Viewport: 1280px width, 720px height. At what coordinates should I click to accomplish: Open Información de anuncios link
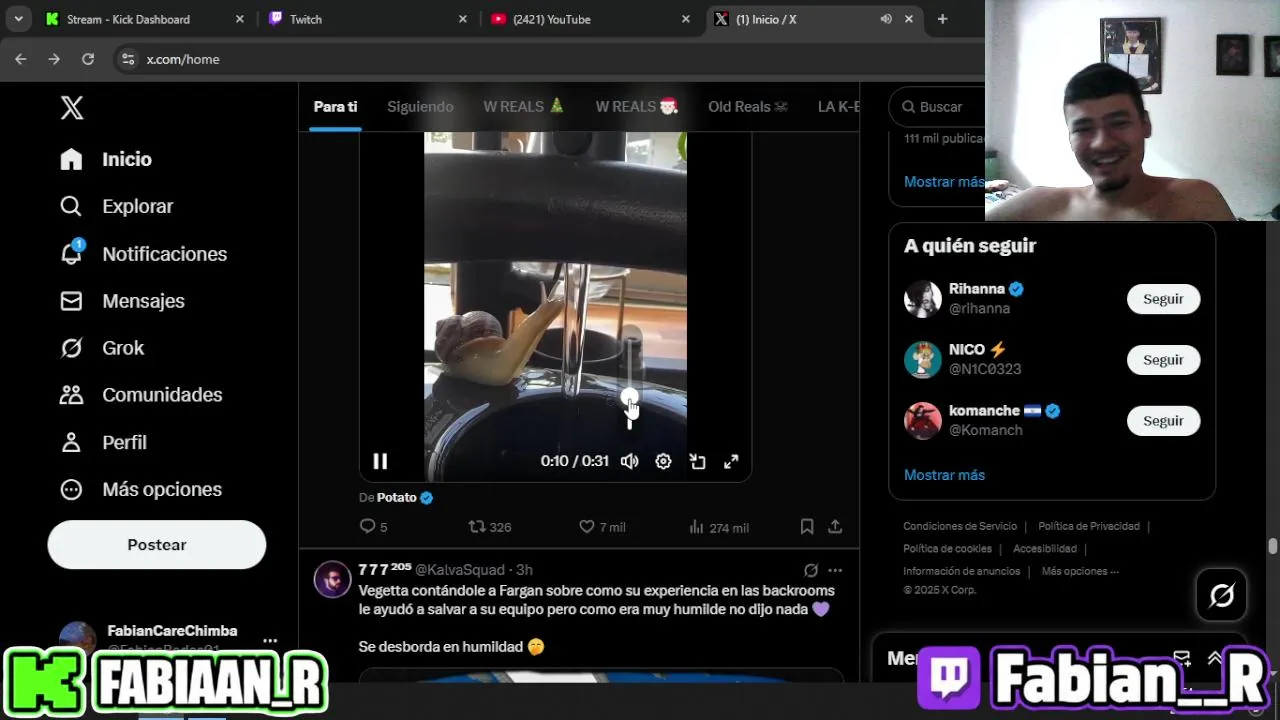coord(962,572)
